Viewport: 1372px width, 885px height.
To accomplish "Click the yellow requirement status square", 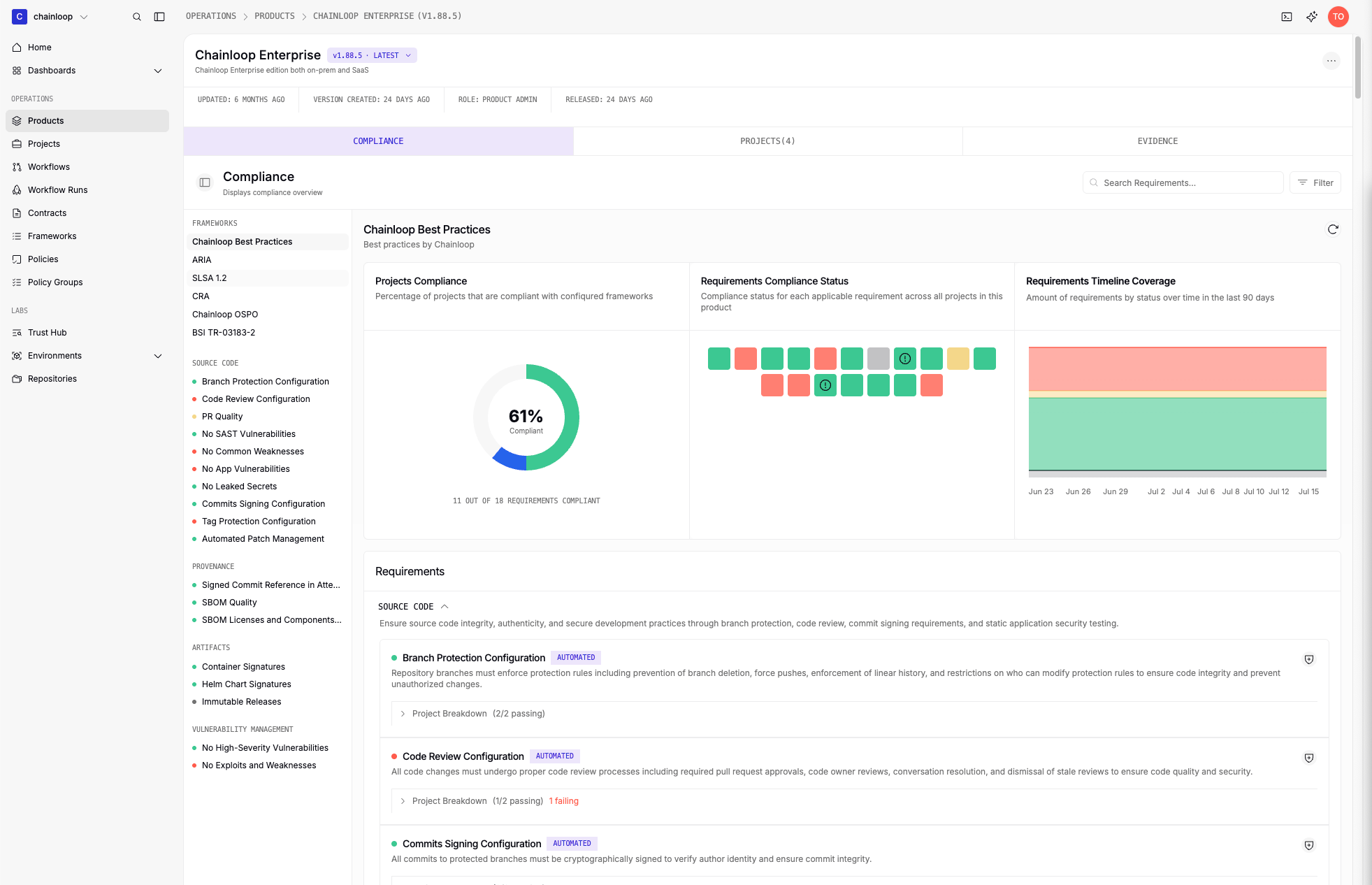I will pyautogui.click(x=958, y=359).
